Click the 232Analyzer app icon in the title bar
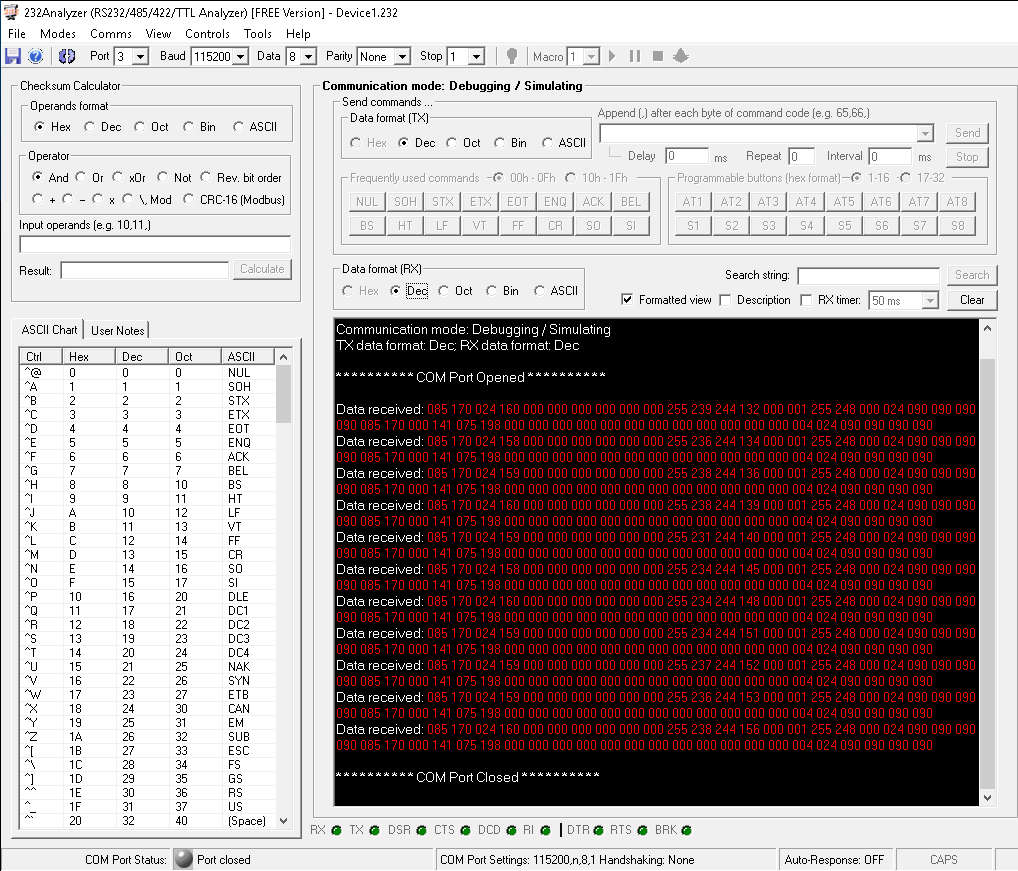 pos(11,12)
